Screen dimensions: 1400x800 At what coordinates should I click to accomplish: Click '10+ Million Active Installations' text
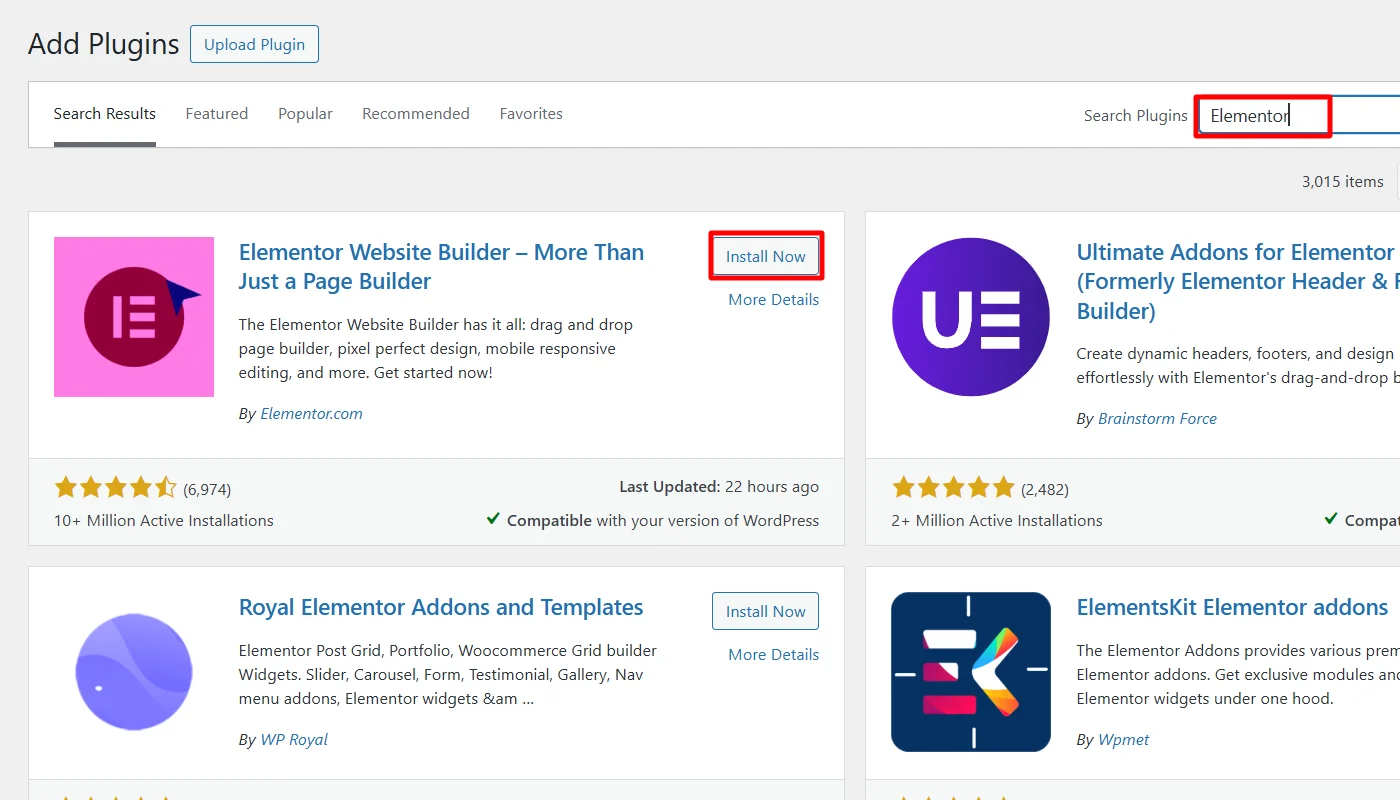point(164,521)
